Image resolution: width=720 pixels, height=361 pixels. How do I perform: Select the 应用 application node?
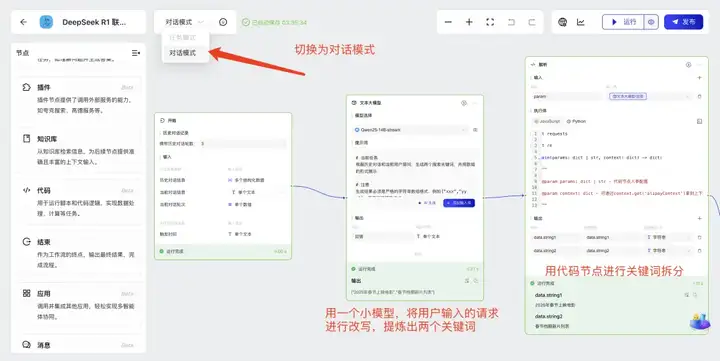tap(79, 305)
